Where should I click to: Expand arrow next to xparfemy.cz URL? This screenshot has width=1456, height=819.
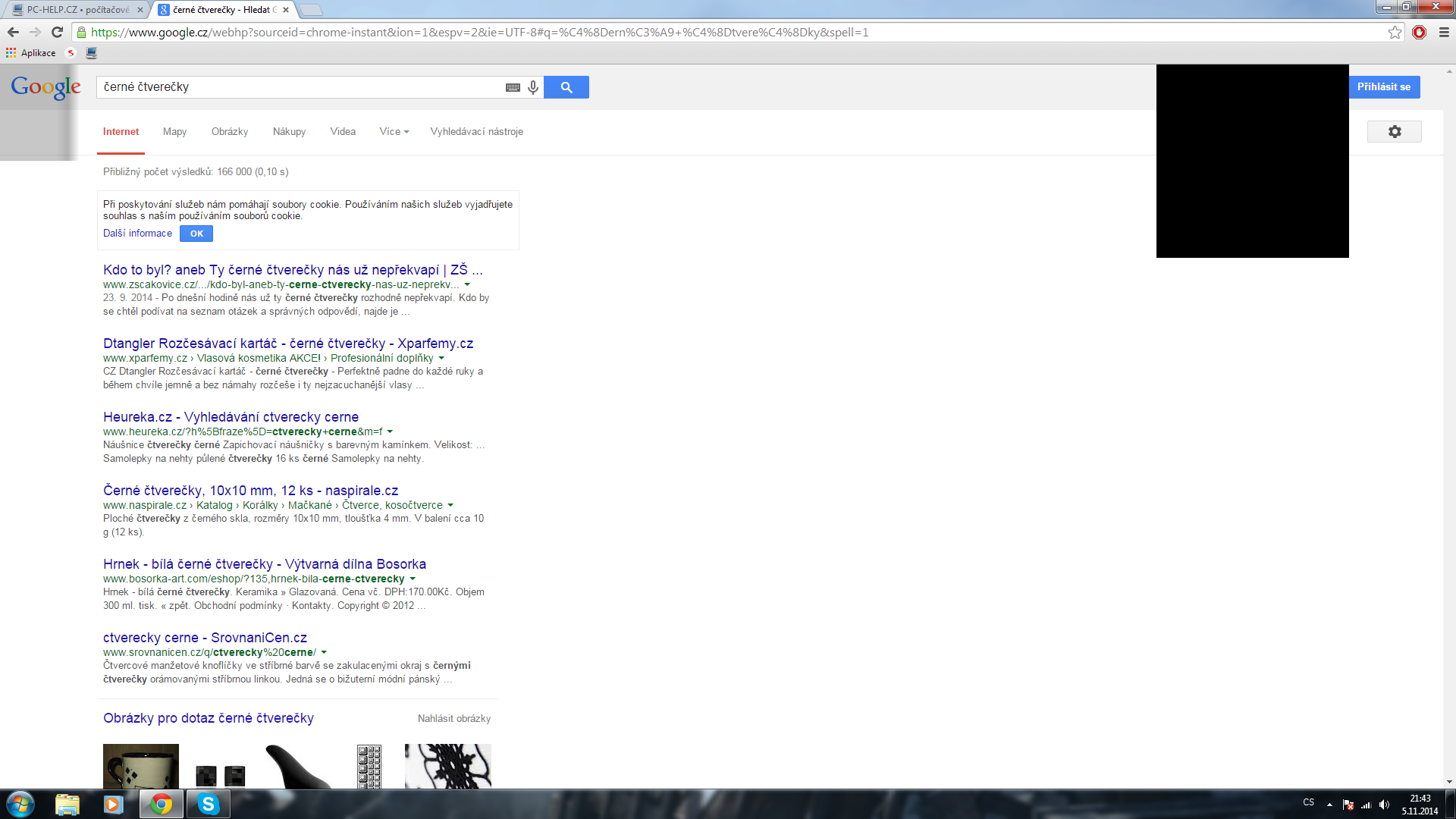pyautogui.click(x=441, y=359)
